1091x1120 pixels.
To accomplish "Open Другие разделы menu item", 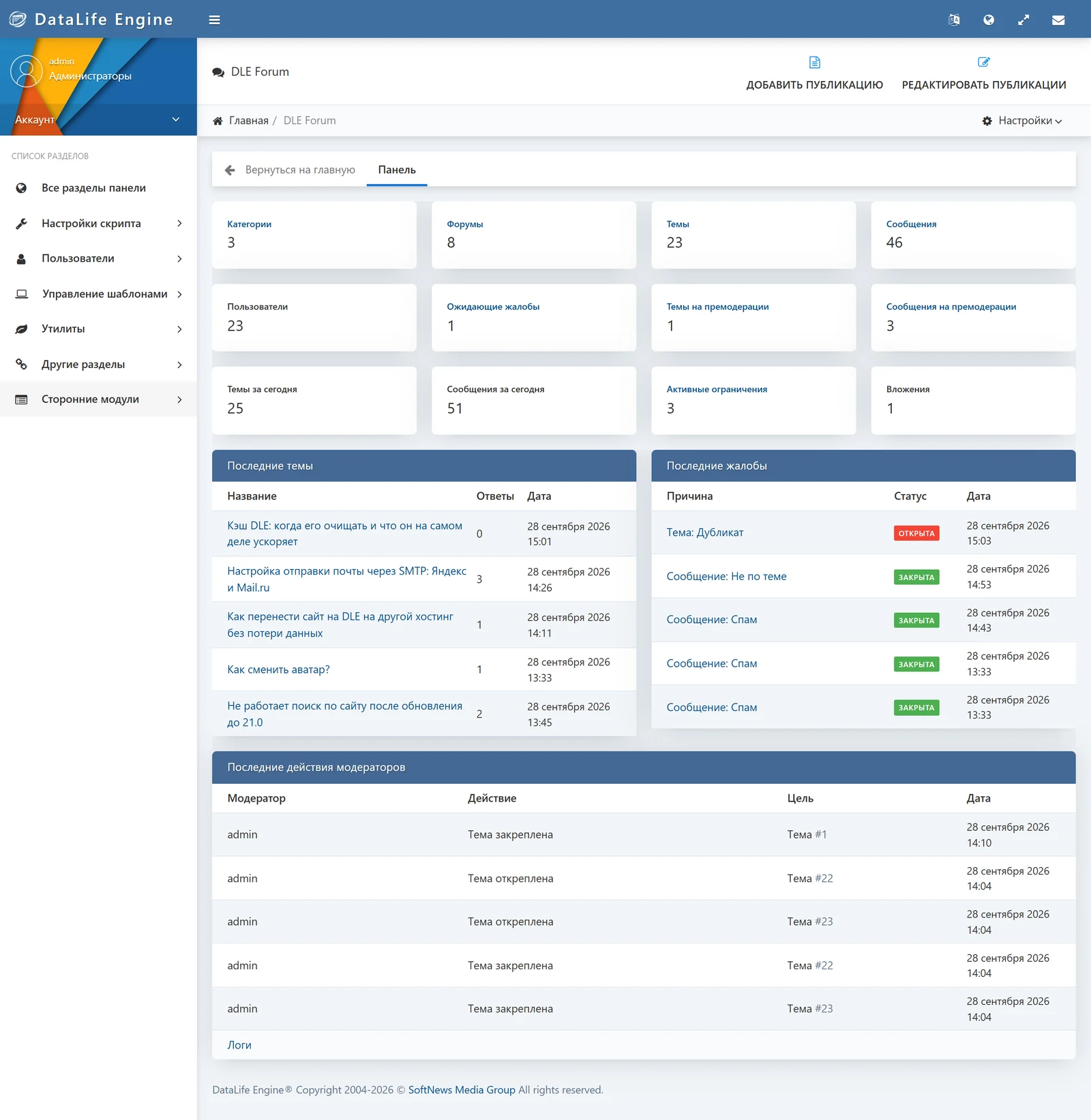I will pyautogui.click(x=98, y=364).
